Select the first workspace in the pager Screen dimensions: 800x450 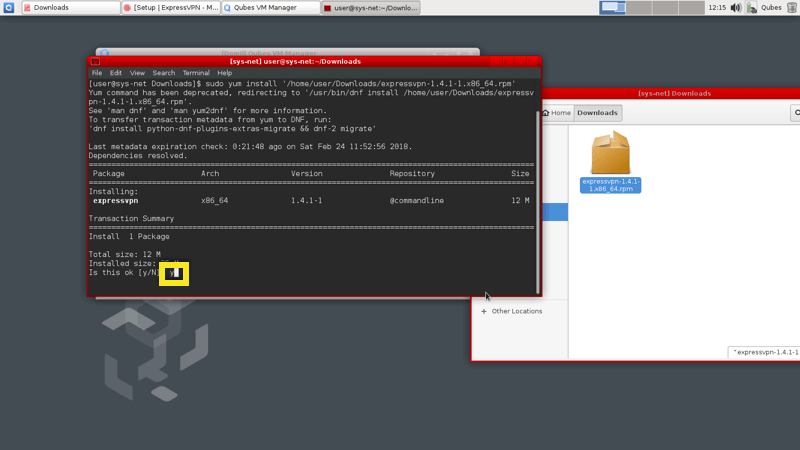pos(612,8)
